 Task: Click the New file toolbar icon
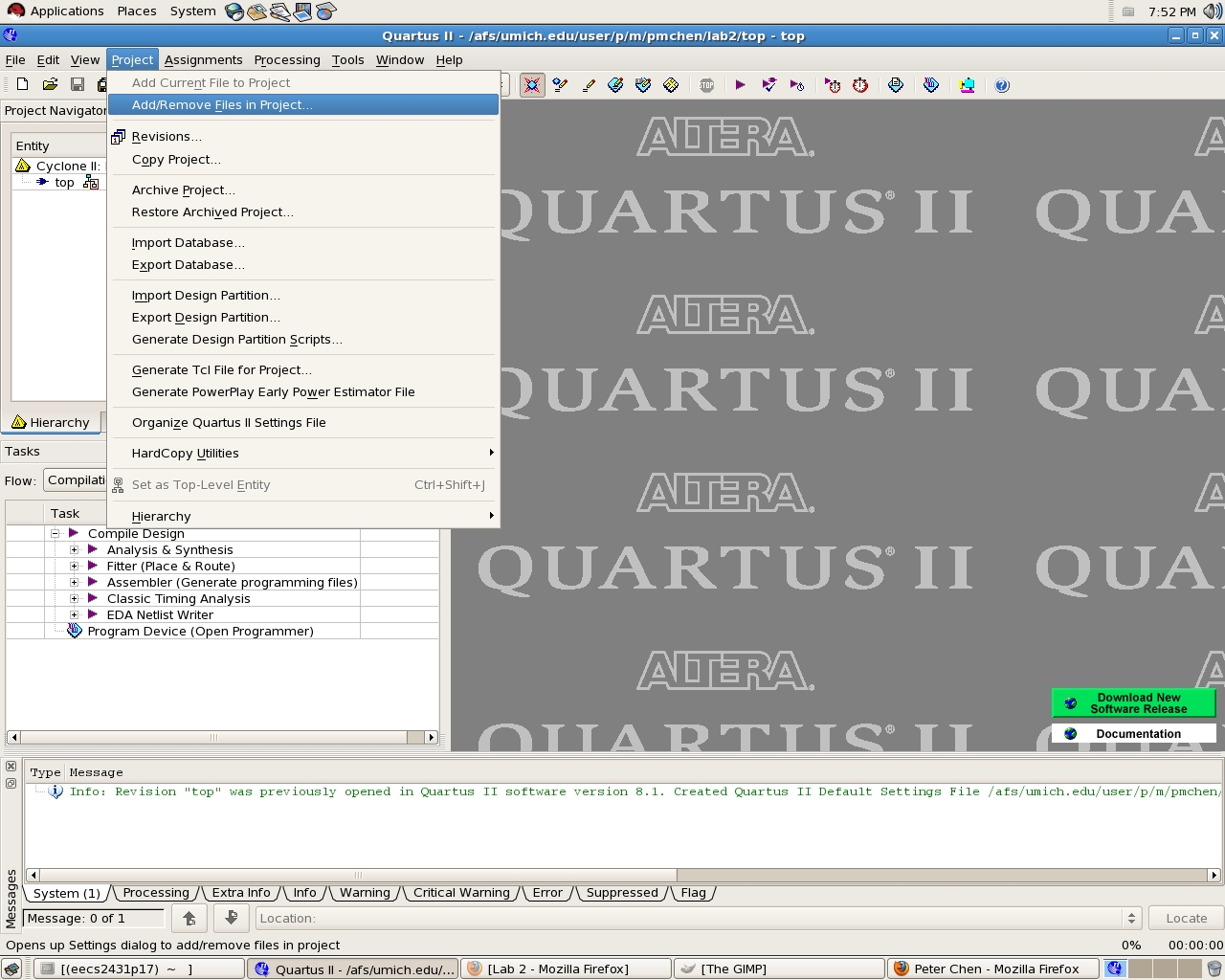click(x=23, y=84)
